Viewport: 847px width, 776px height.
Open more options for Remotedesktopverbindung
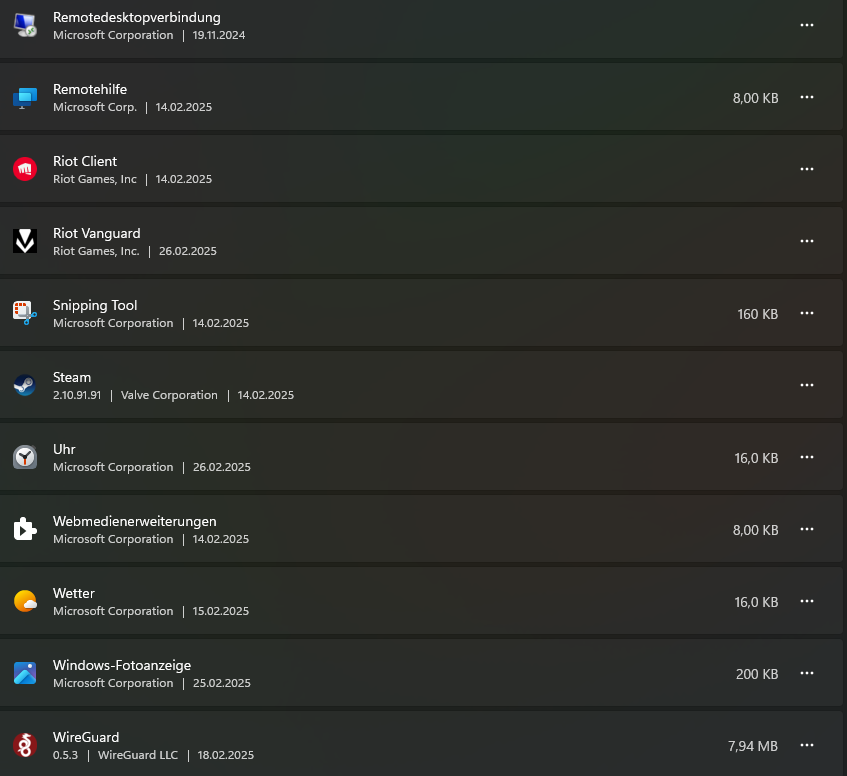807,25
